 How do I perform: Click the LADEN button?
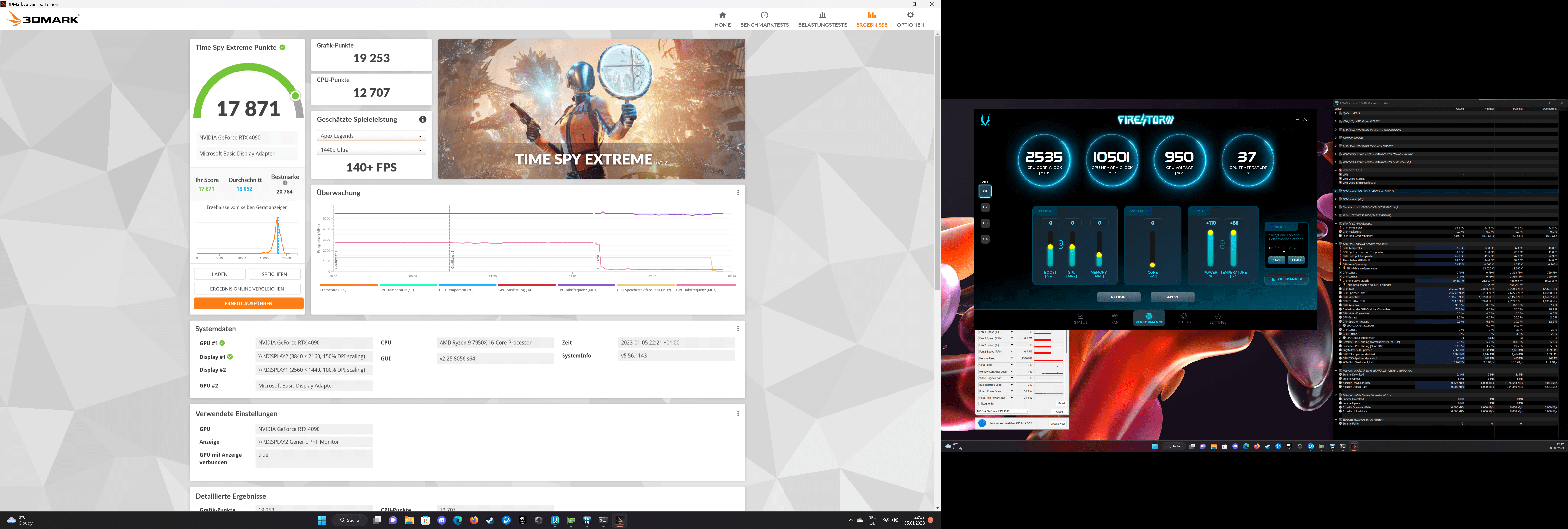(x=220, y=274)
